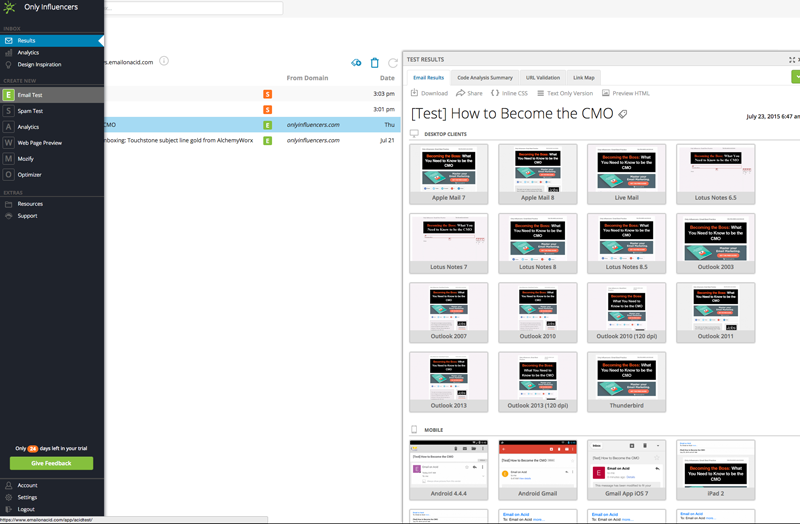Click the Give Feedback button
This screenshot has height=524, width=800.
click(x=52, y=463)
